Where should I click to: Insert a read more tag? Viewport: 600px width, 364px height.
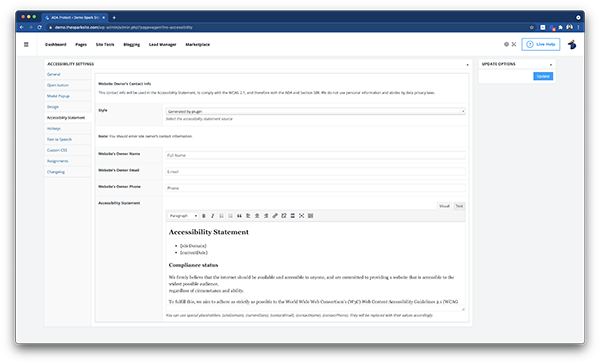pos(293,216)
